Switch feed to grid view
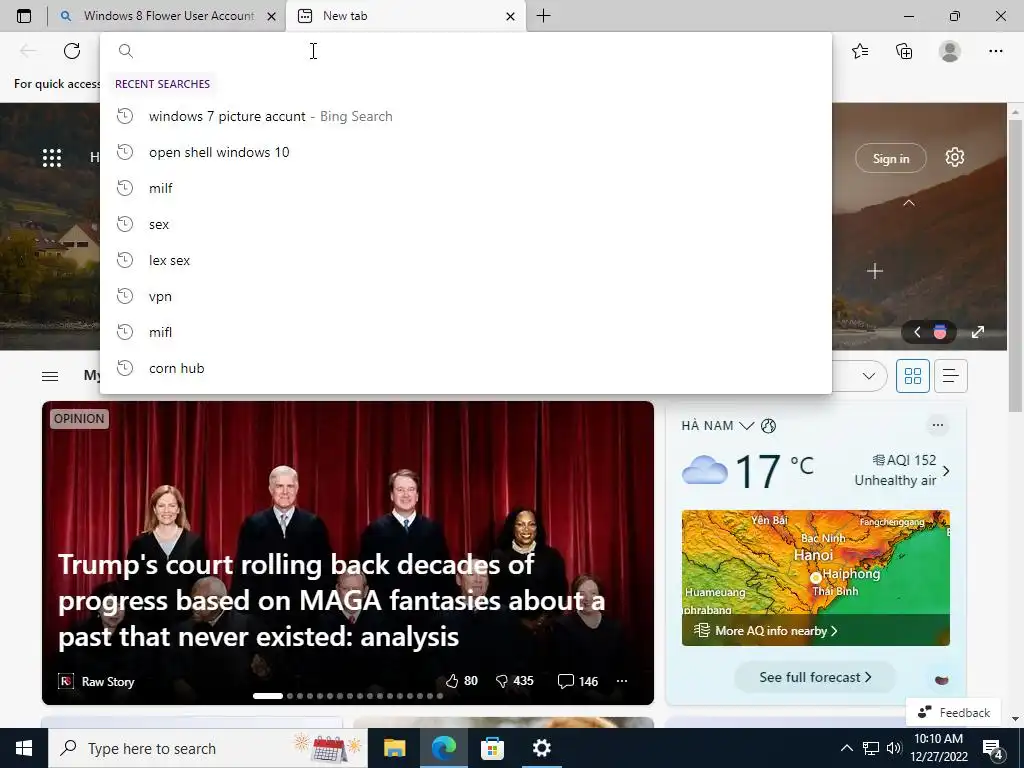 click(912, 376)
